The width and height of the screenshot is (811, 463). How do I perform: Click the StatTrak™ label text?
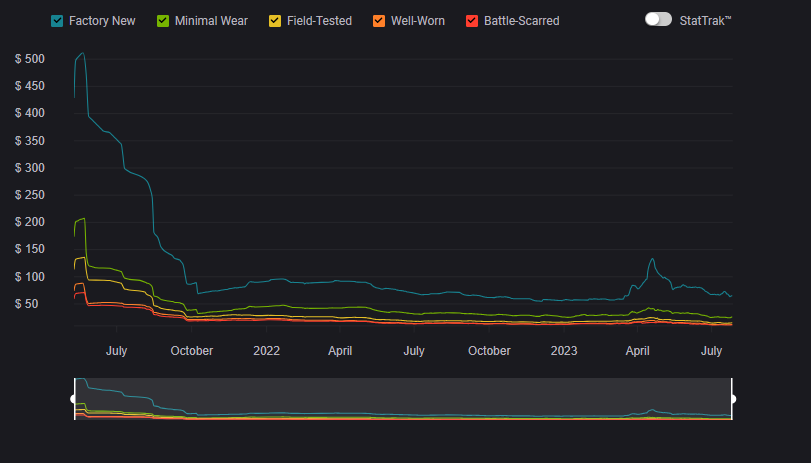[705, 19]
